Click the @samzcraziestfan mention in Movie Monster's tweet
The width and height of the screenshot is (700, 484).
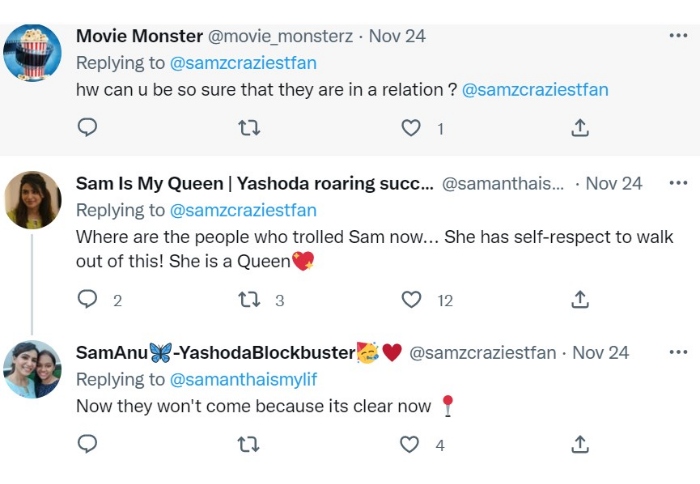(534, 89)
